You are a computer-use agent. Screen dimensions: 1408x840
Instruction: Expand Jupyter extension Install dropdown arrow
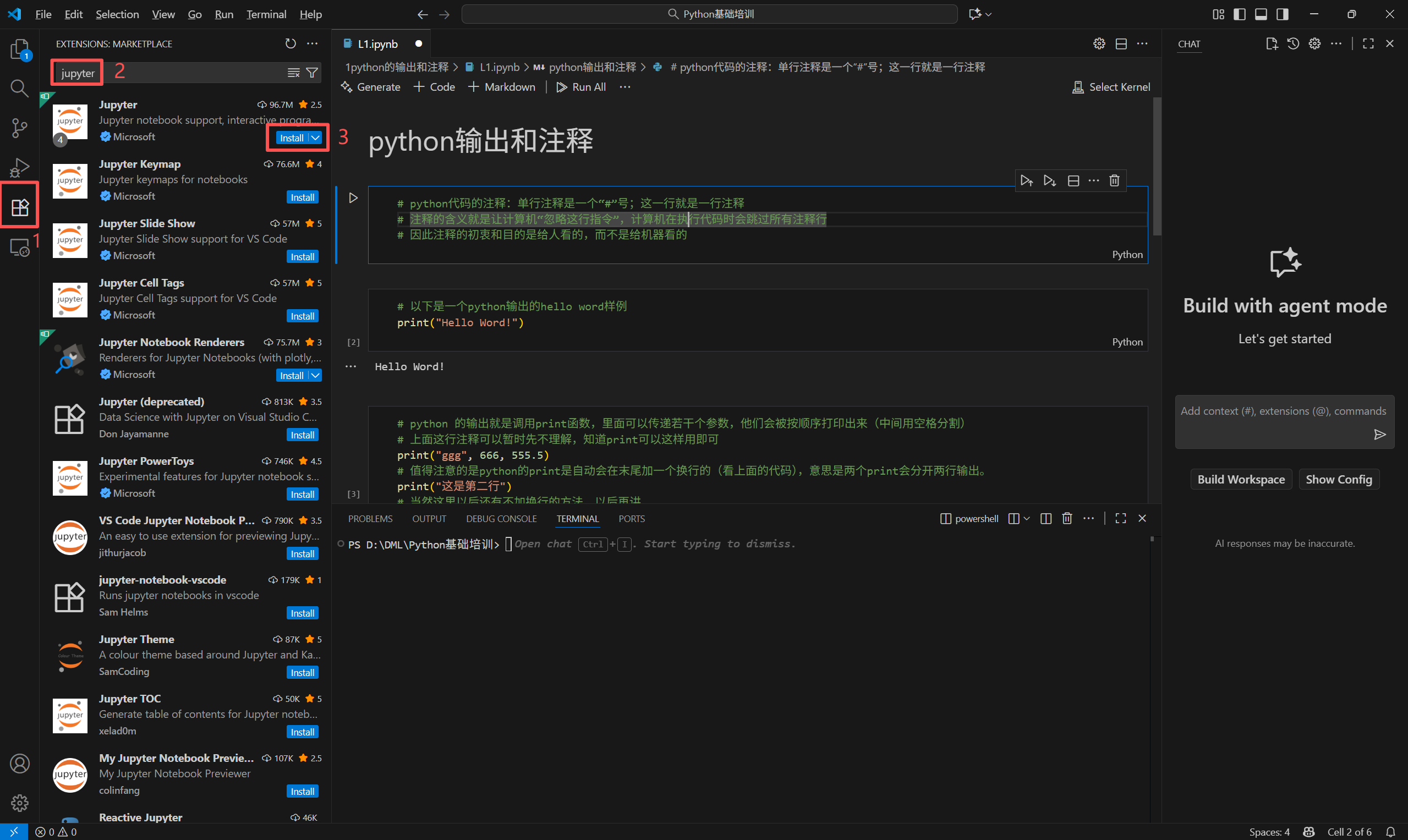[x=315, y=138]
